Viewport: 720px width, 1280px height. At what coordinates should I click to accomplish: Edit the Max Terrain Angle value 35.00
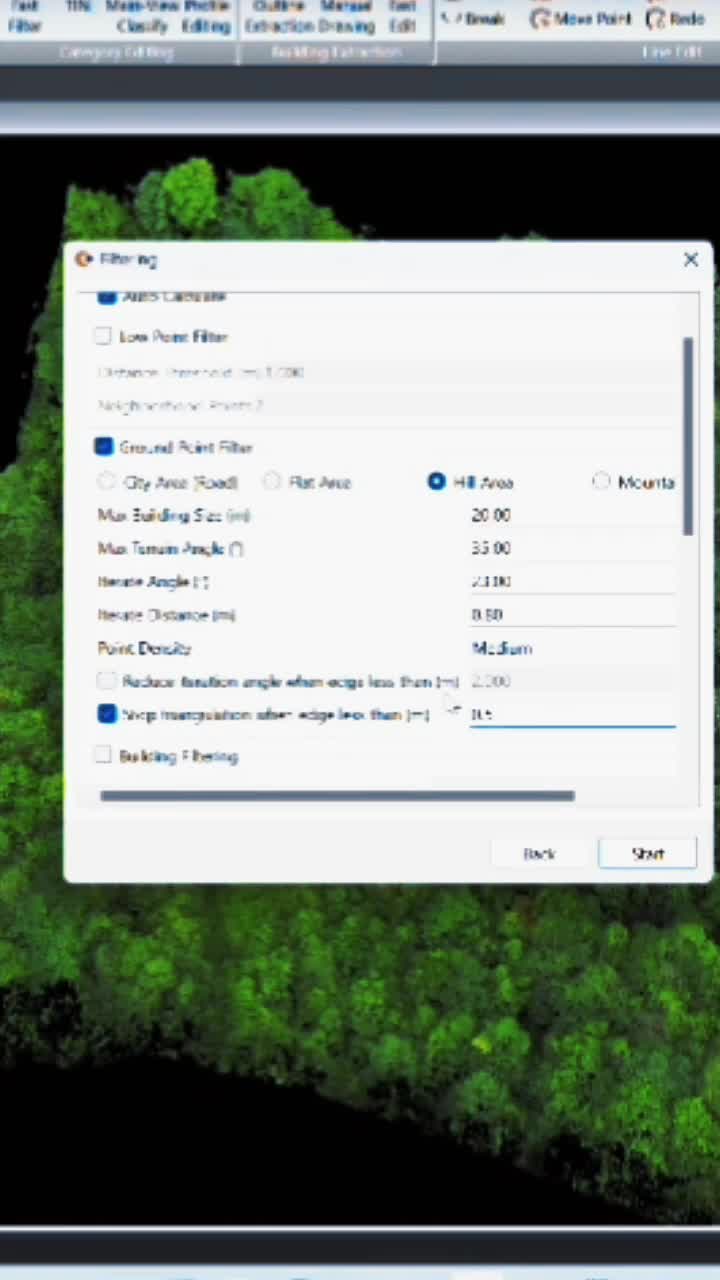tap(572, 548)
